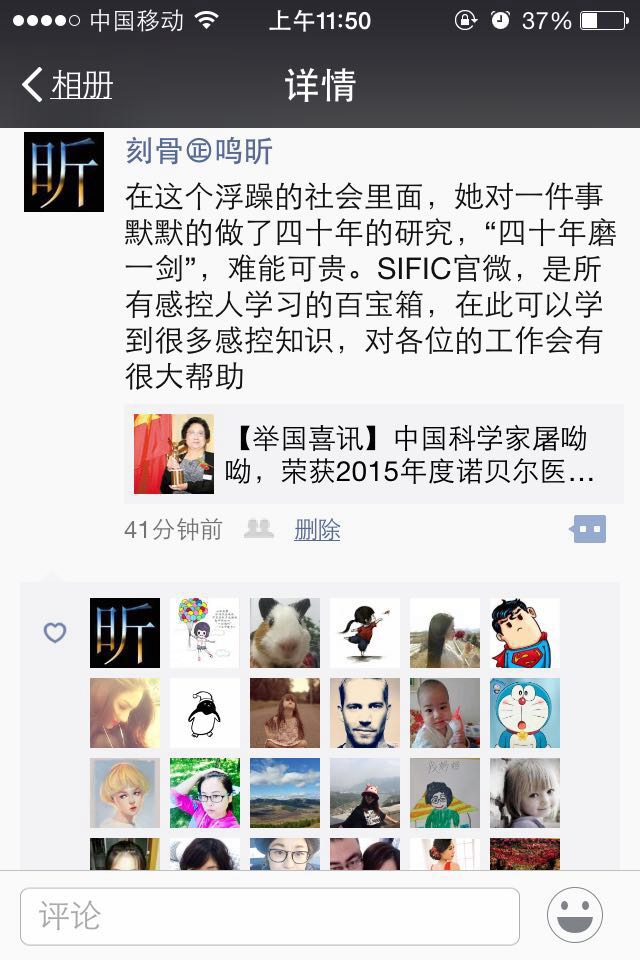The width and height of the screenshot is (640, 960).
Task: Open the baby photo avatar
Action: 445,713
